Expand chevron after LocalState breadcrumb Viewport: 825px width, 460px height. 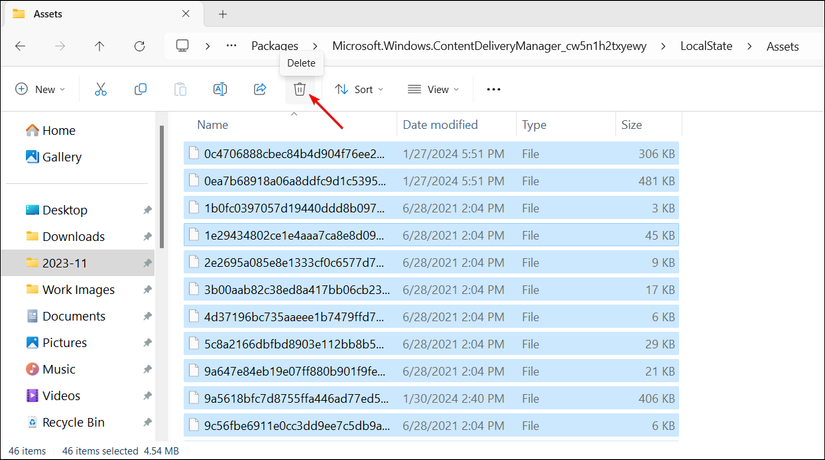click(749, 46)
